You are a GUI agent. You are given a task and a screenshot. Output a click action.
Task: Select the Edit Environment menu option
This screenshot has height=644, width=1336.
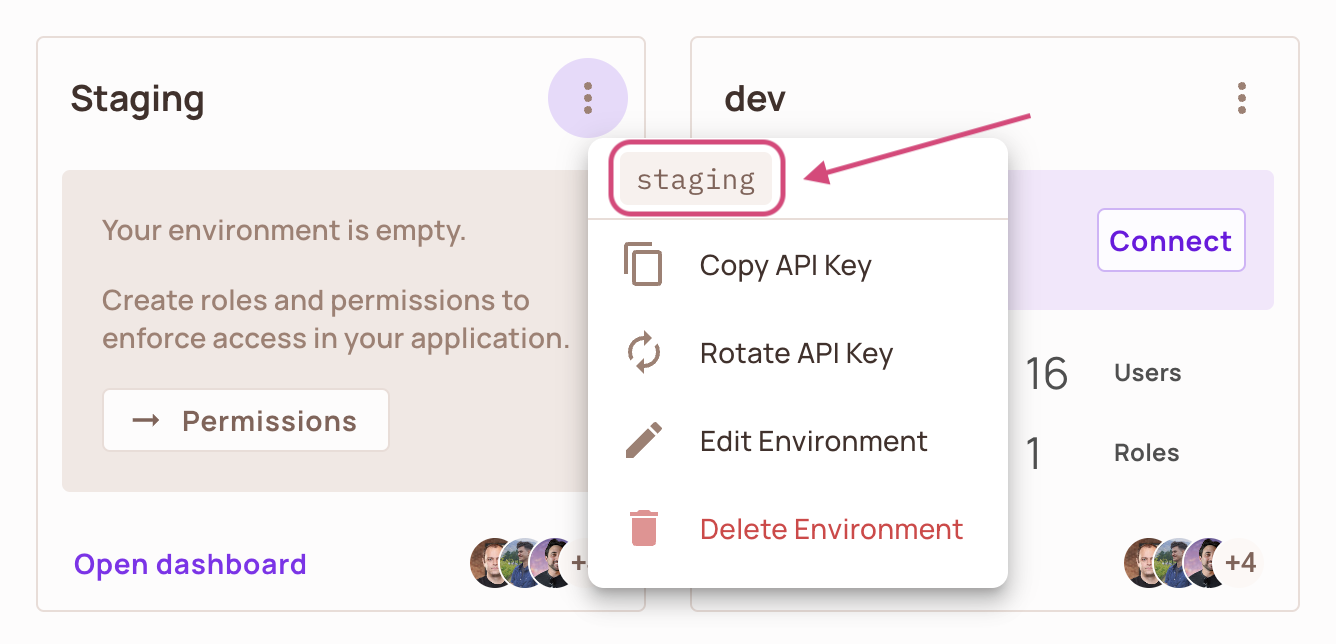pyautogui.click(x=813, y=441)
